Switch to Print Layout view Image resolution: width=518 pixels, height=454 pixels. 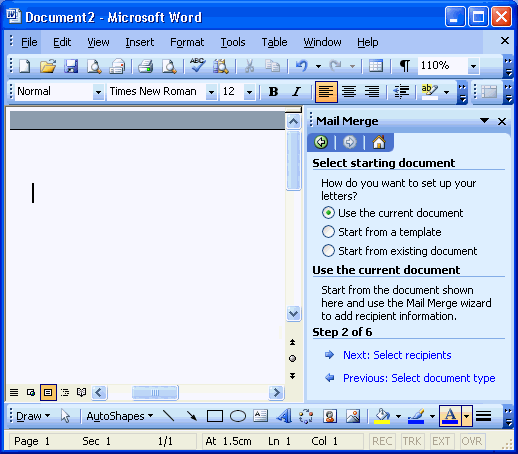[48, 392]
